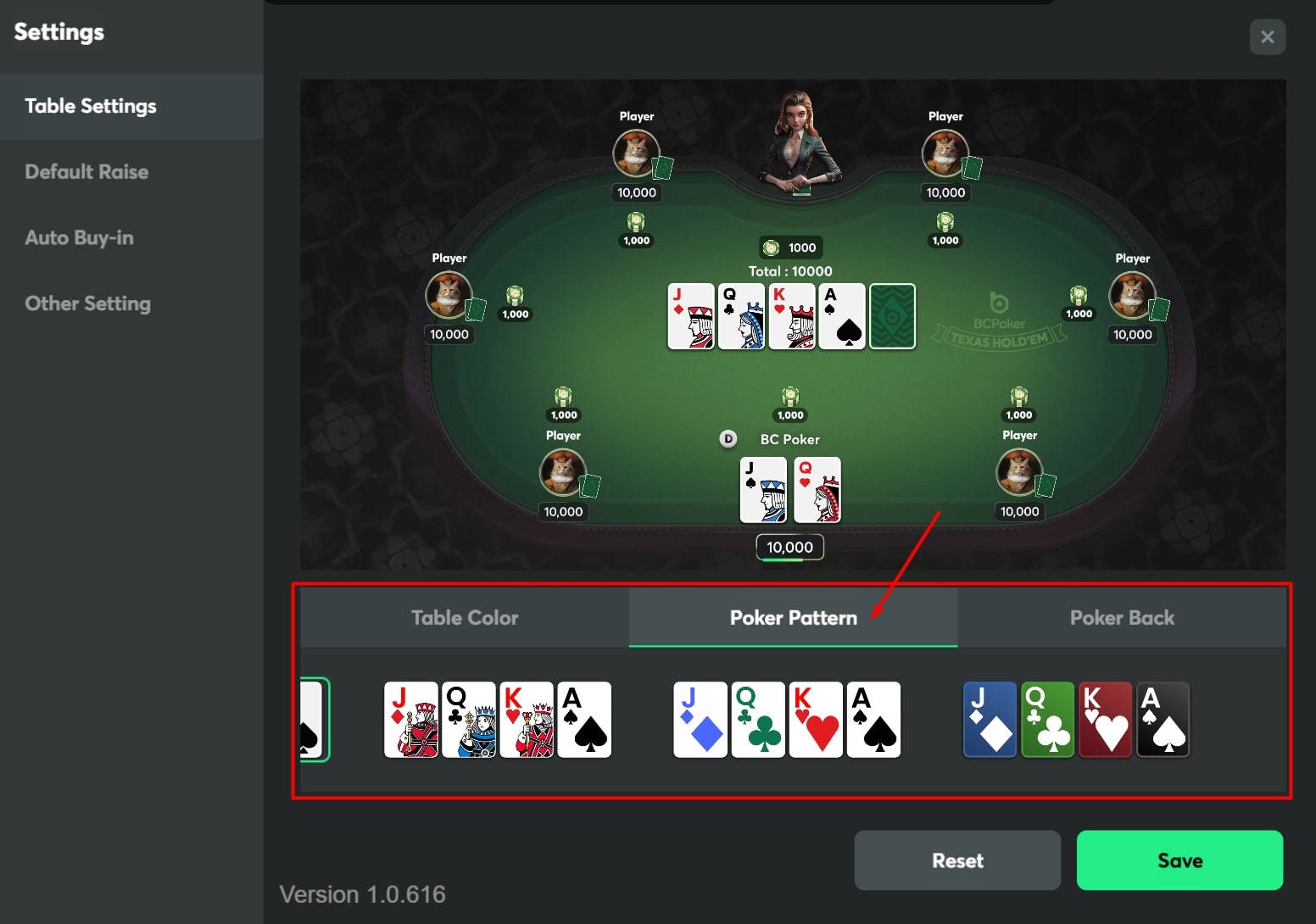Close the Settings dialog with X
Image resolution: width=1316 pixels, height=924 pixels.
[x=1267, y=37]
